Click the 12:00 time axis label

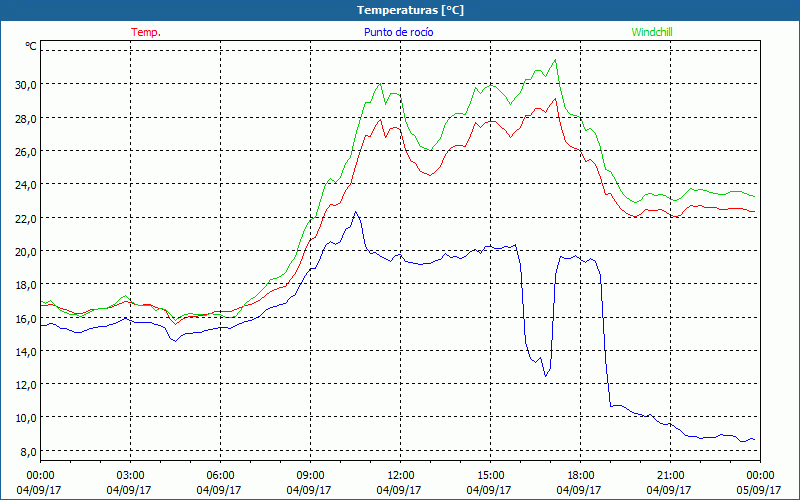pyautogui.click(x=400, y=476)
